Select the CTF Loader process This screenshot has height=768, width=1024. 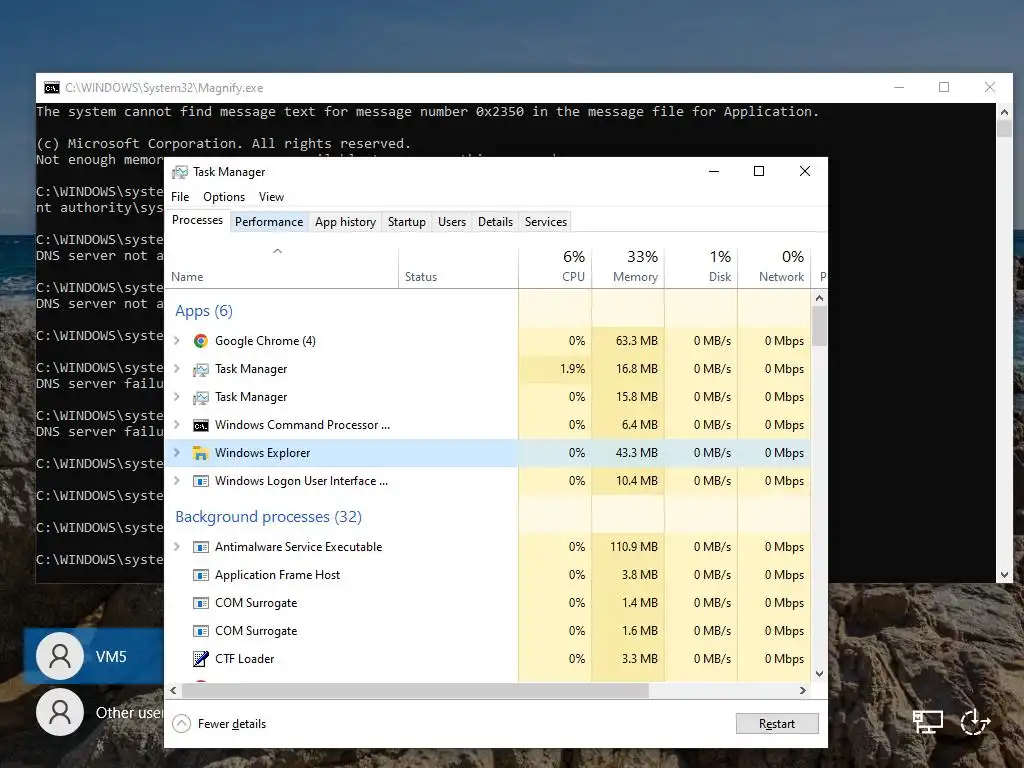[x=488, y=659]
